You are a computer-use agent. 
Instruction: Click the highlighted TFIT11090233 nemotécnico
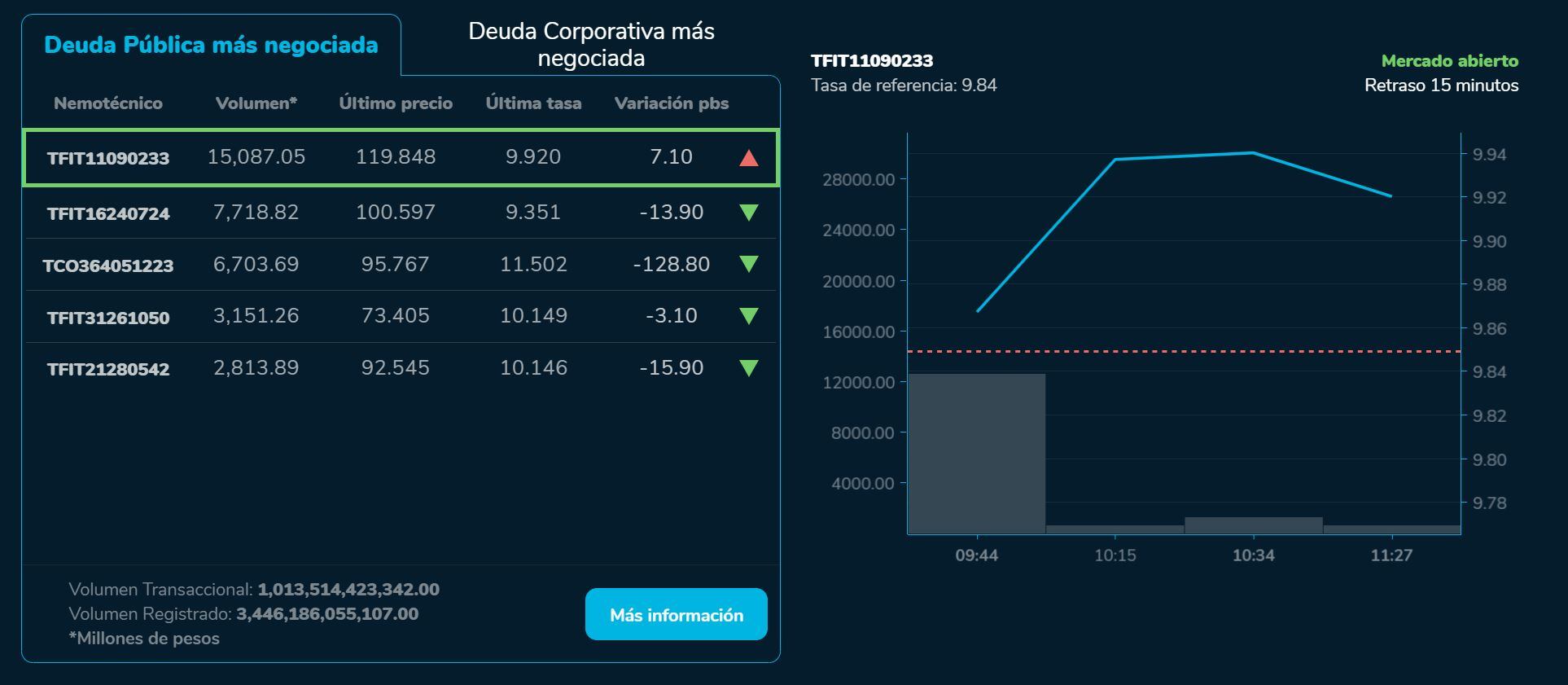point(108,158)
